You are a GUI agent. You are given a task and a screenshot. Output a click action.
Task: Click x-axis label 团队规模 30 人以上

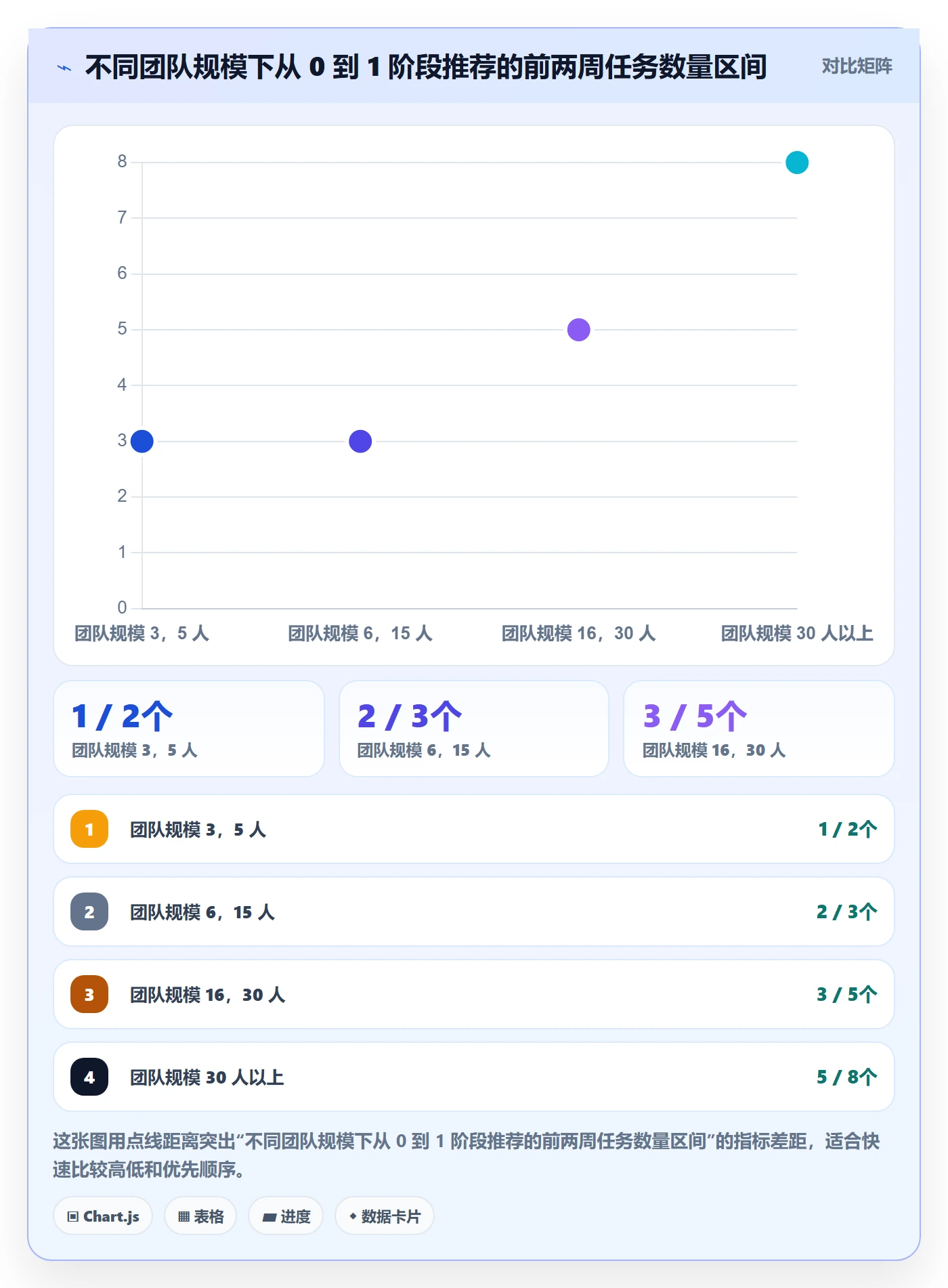point(797,634)
